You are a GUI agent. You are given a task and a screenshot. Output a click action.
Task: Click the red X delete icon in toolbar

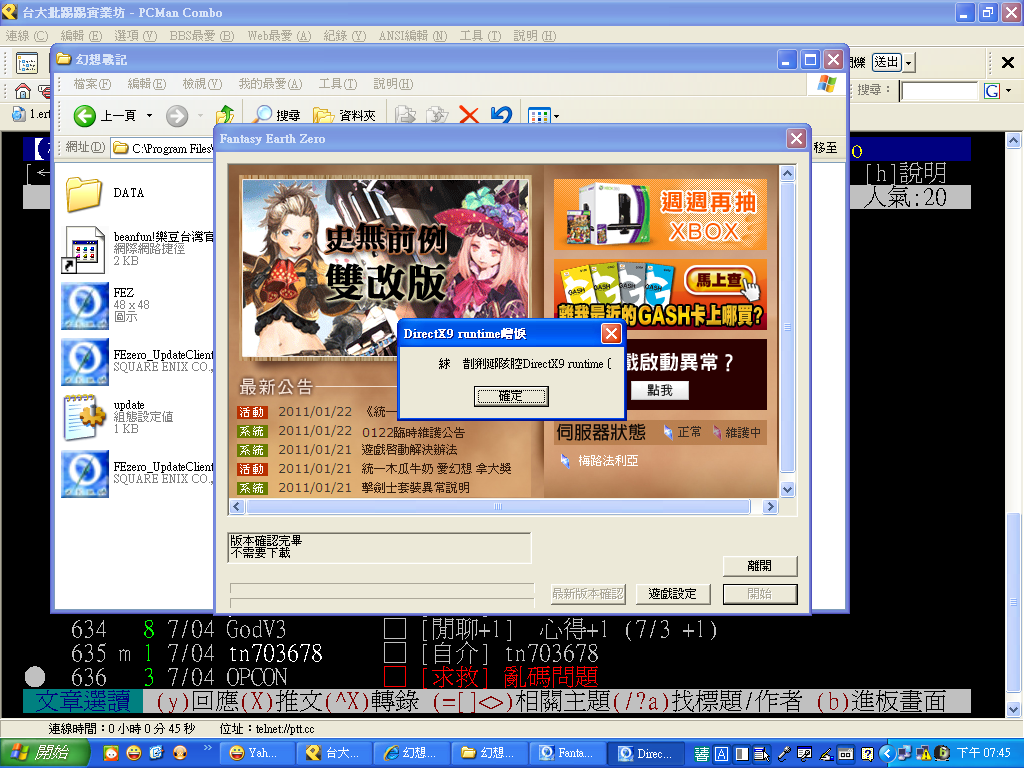[x=468, y=116]
